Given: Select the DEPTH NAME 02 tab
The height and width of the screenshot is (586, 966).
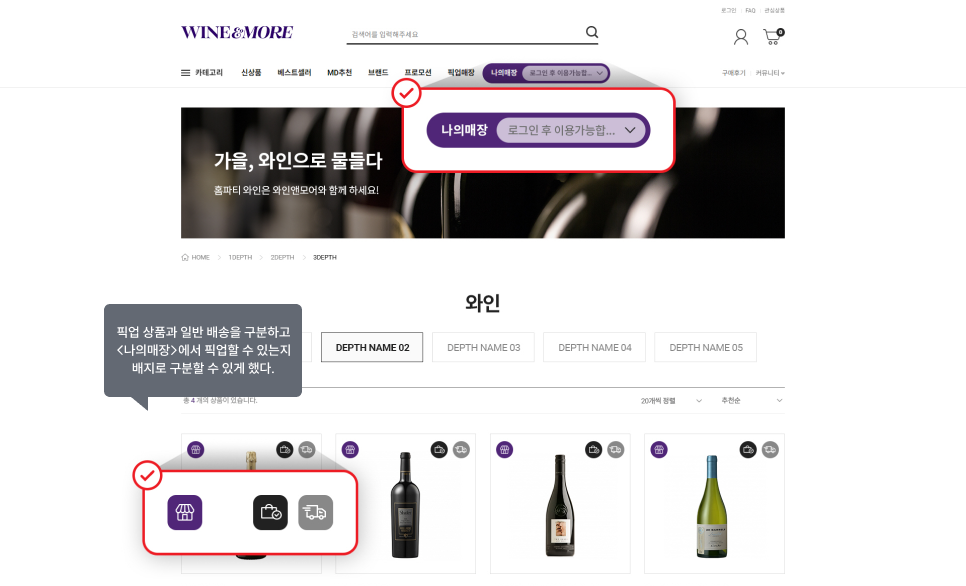Looking at the screenshot, I should (x=372, y=348).
